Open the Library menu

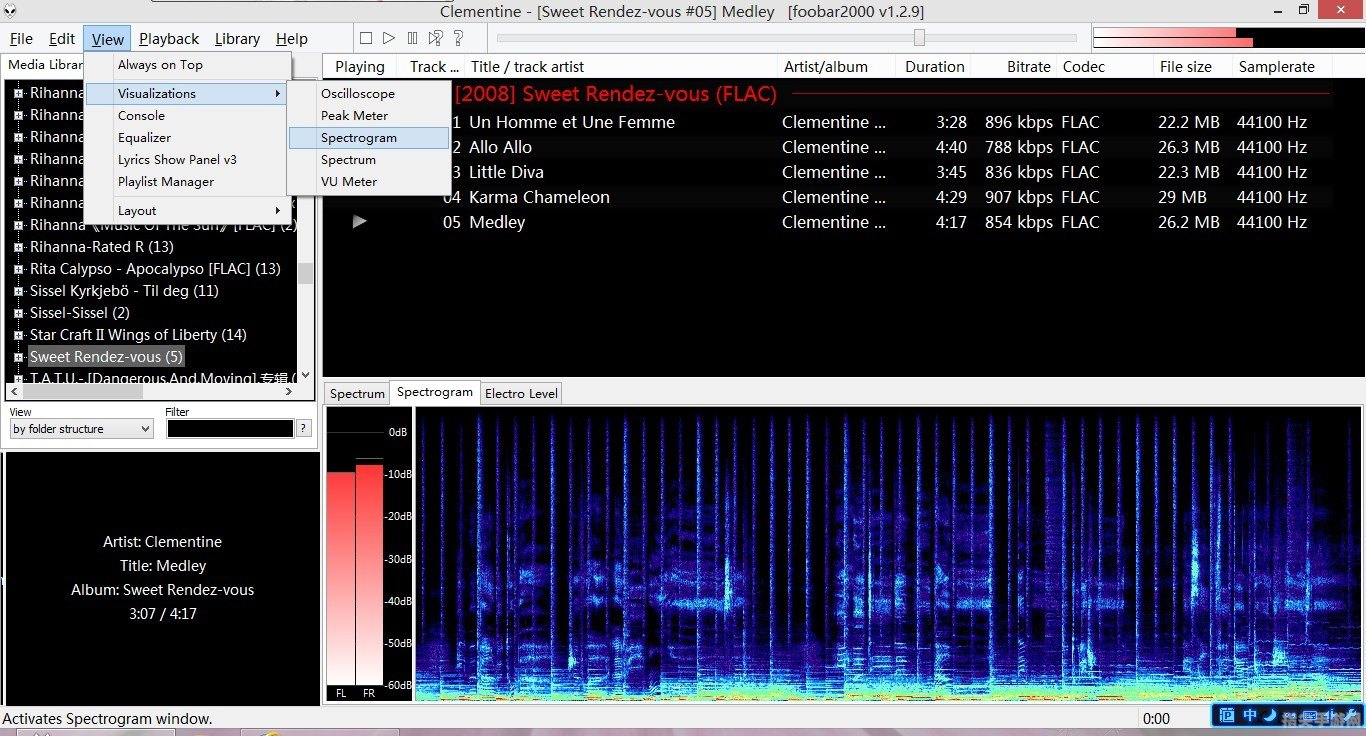coord(237,39)
